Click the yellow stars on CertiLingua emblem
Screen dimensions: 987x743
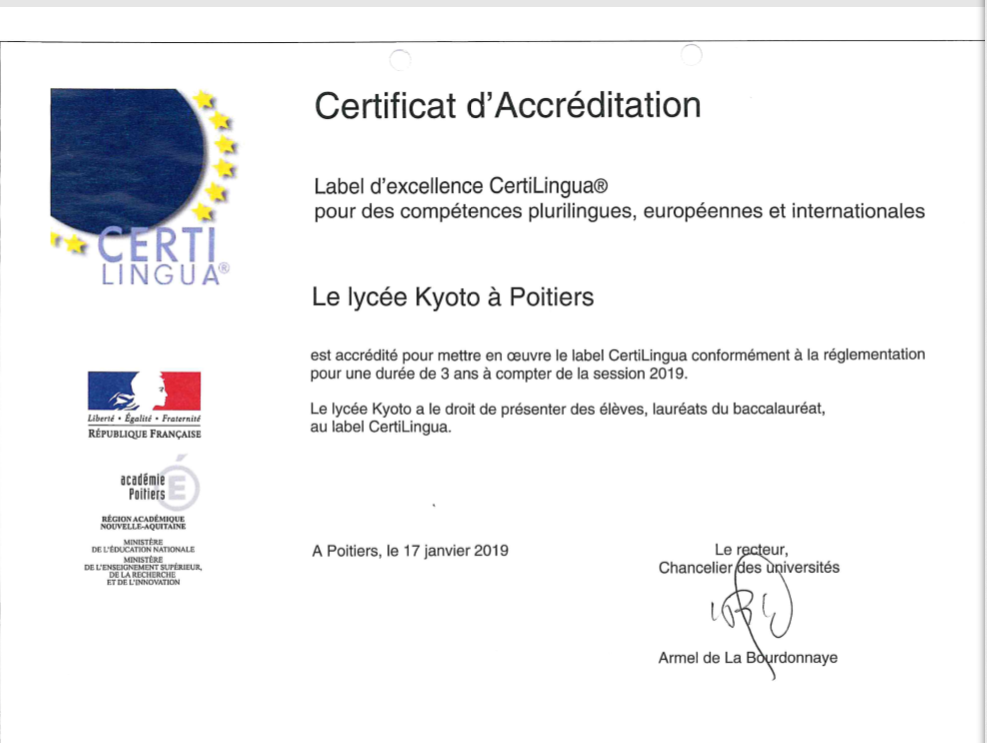(x=218, y=150)
